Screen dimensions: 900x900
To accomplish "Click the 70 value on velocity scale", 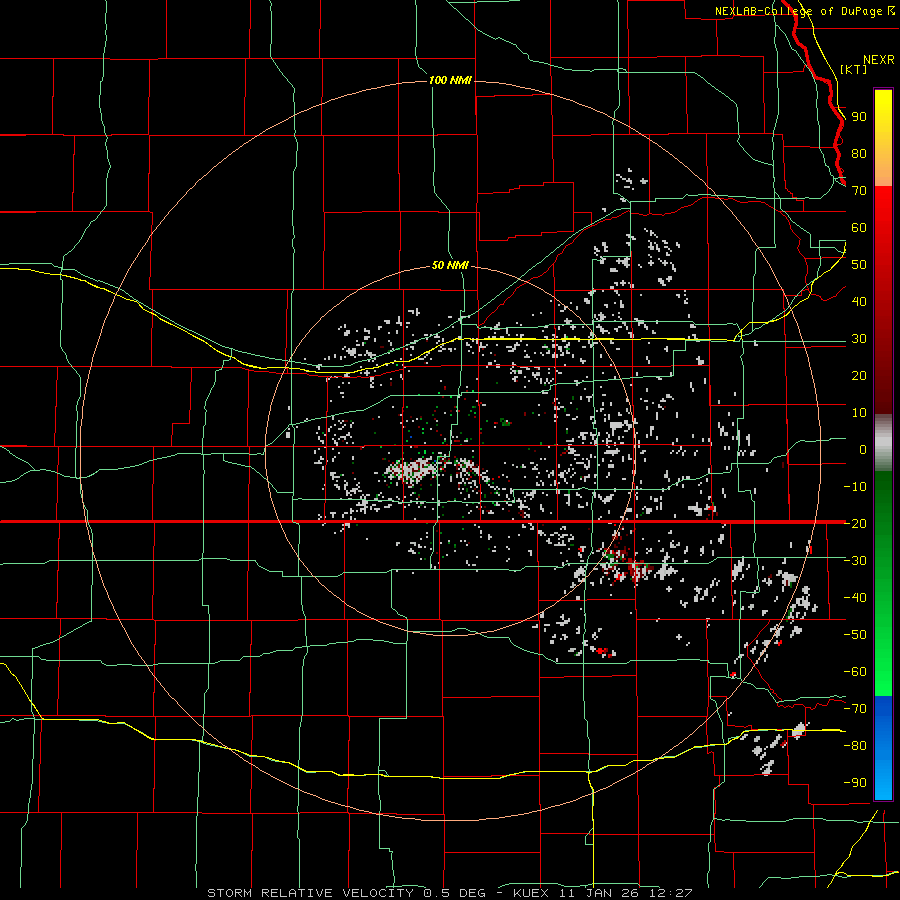I will point(859,191).
